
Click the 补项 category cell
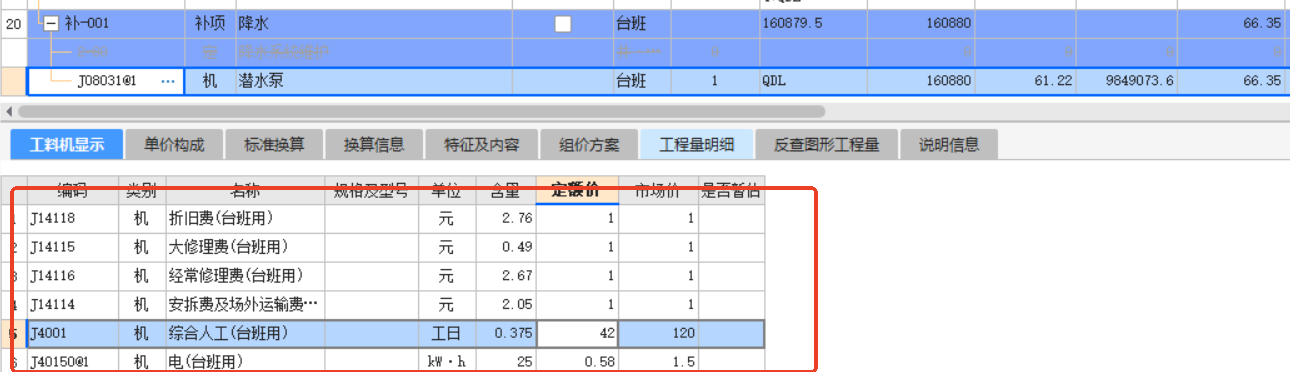click(210, 24)
